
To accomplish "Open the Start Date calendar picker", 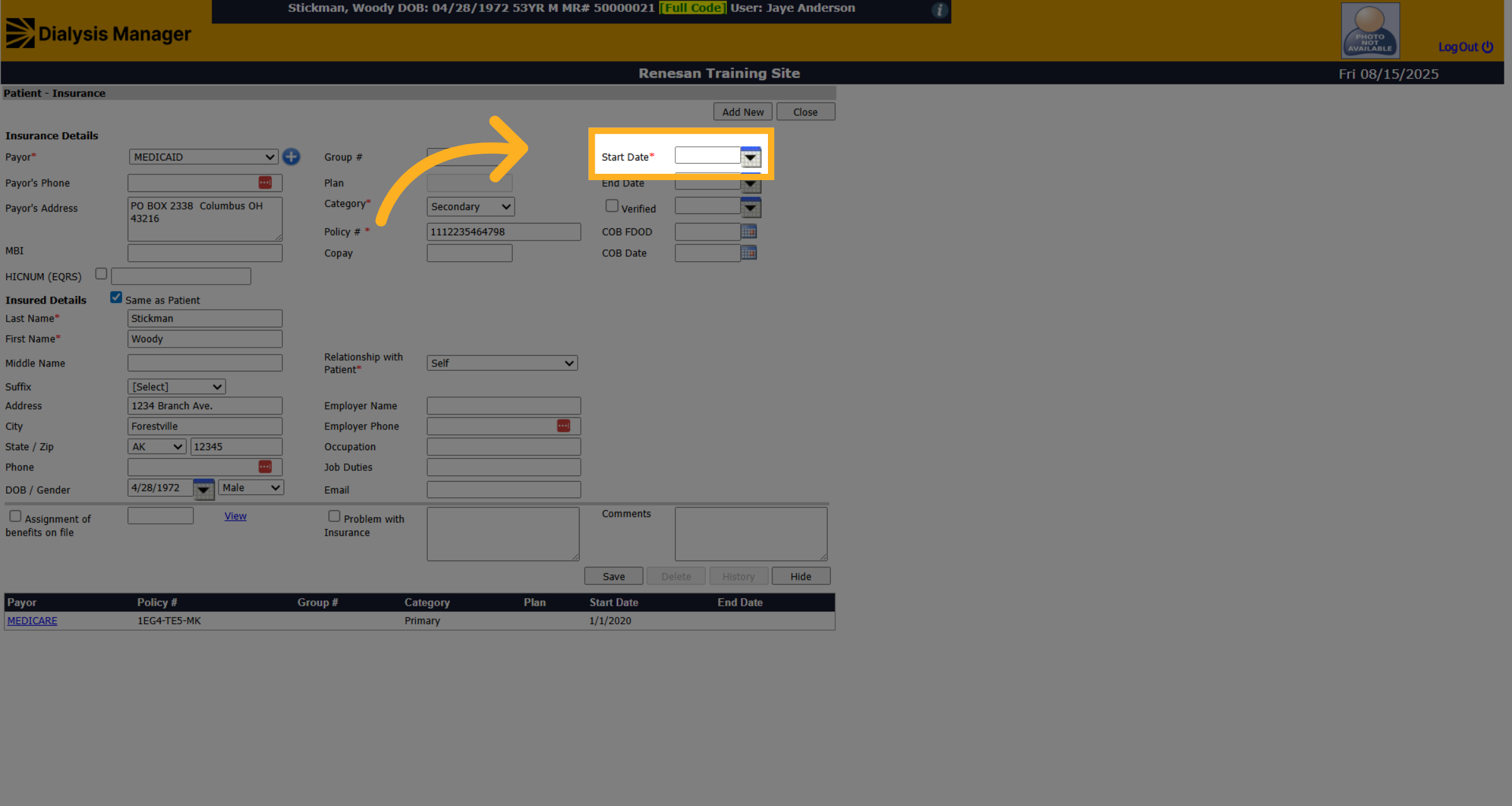I will pos(750,157).
